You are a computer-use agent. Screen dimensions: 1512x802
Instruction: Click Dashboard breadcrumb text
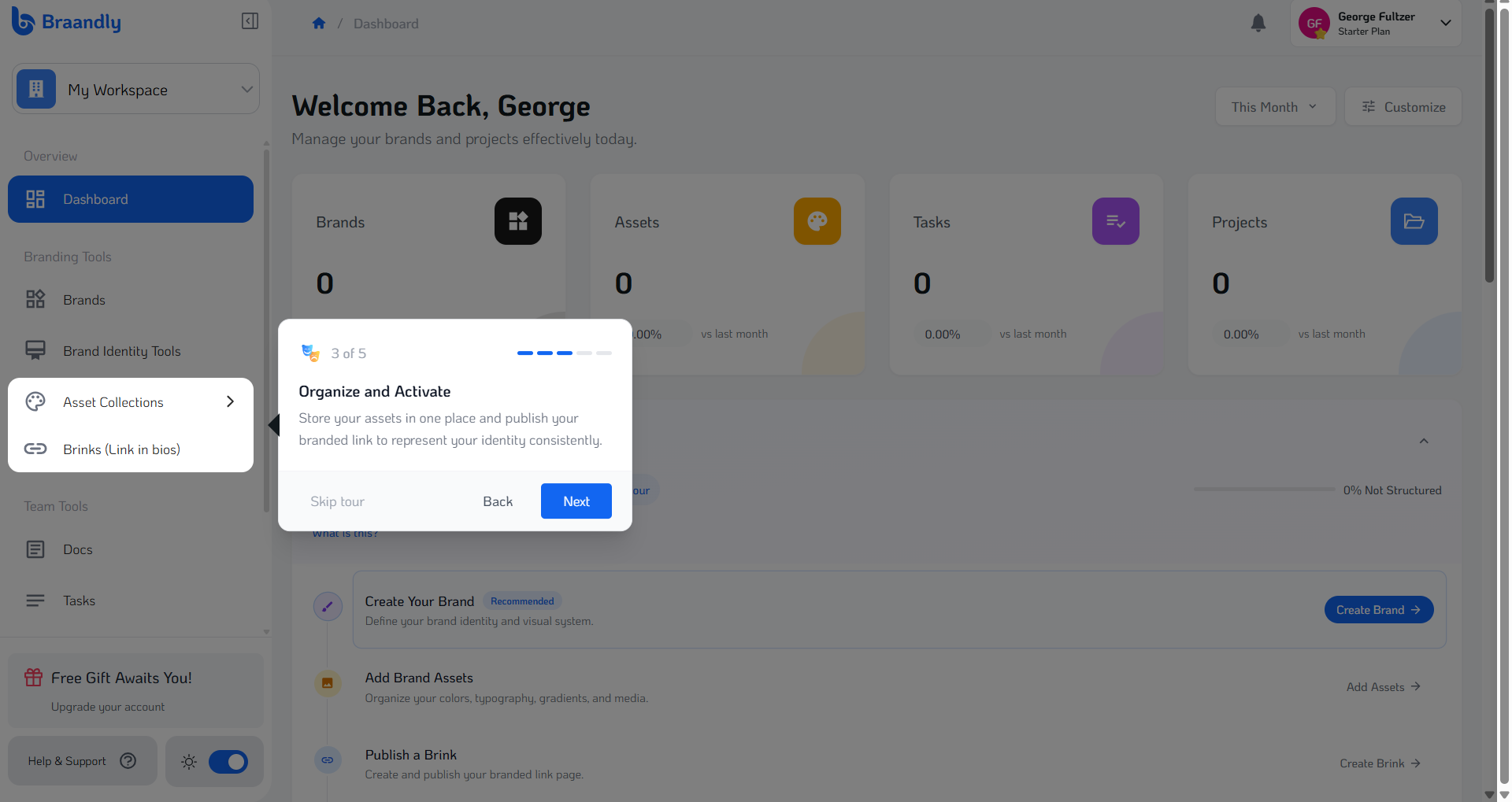click(386, 24)
